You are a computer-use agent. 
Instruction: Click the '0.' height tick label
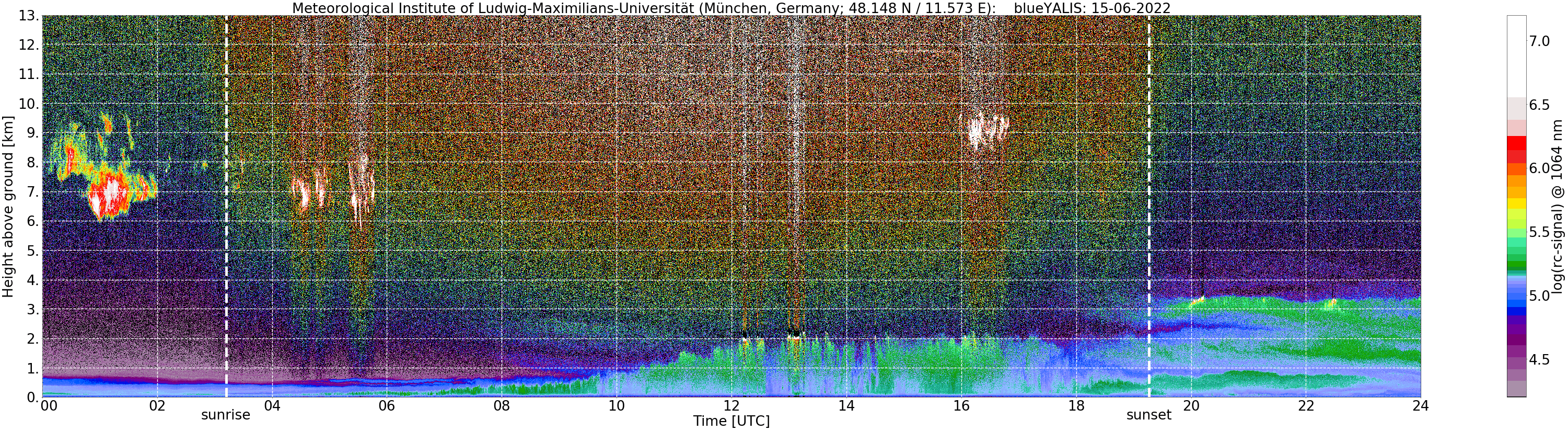[x=32, y=397]
